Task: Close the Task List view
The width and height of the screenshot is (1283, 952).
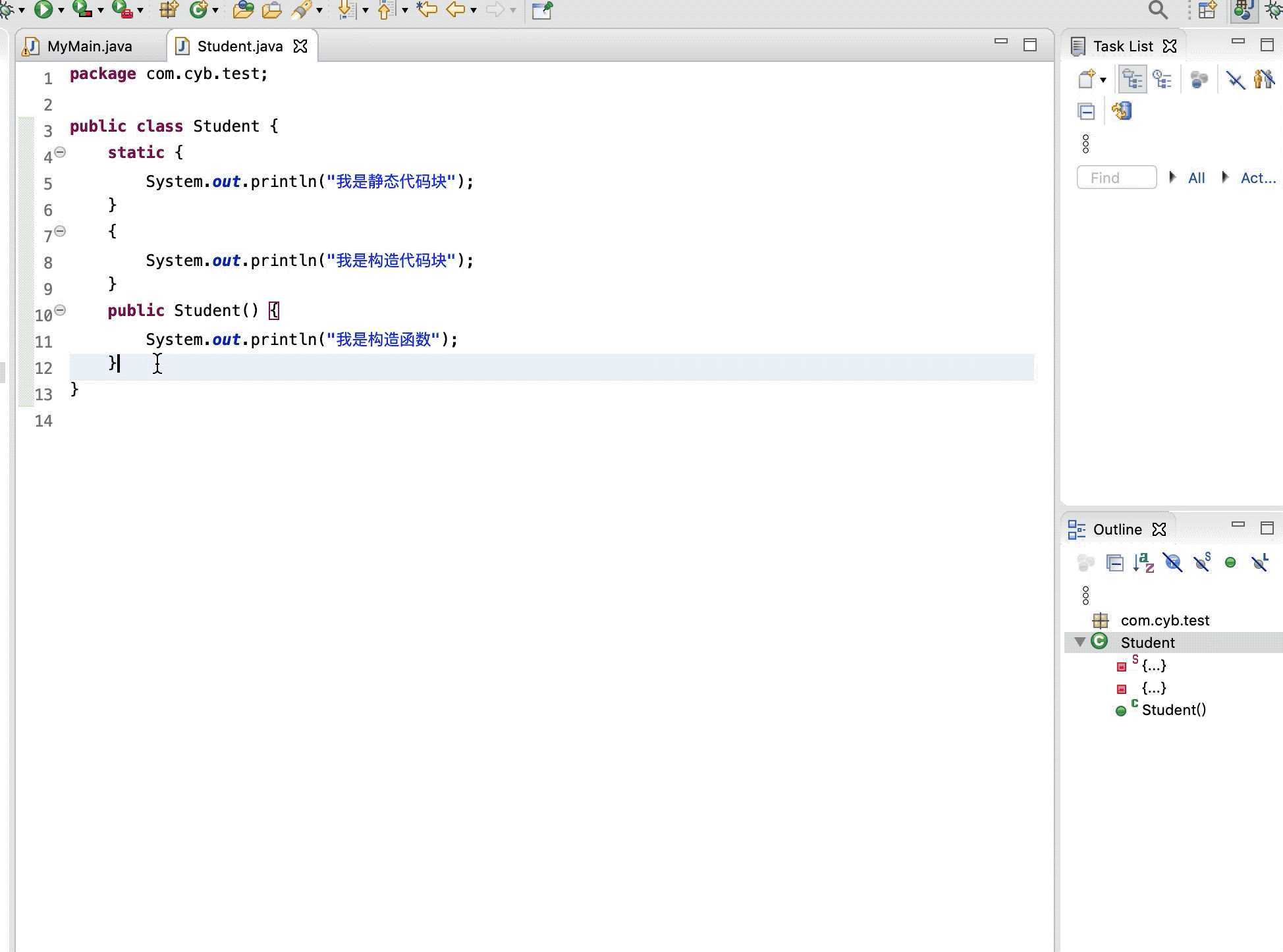Action: (1170, 46)
